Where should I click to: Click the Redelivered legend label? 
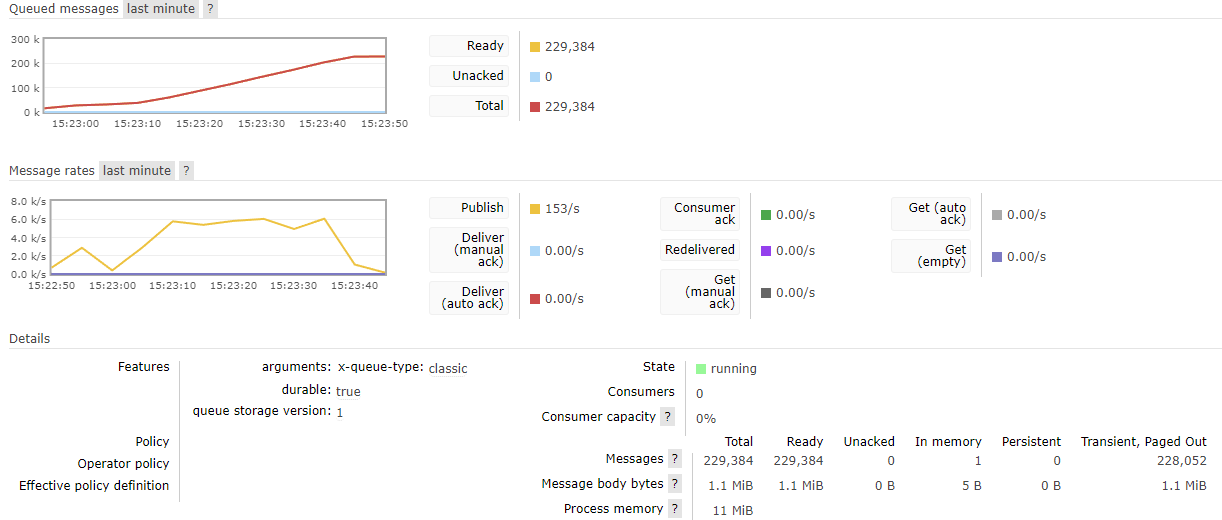tap(700, 250)
